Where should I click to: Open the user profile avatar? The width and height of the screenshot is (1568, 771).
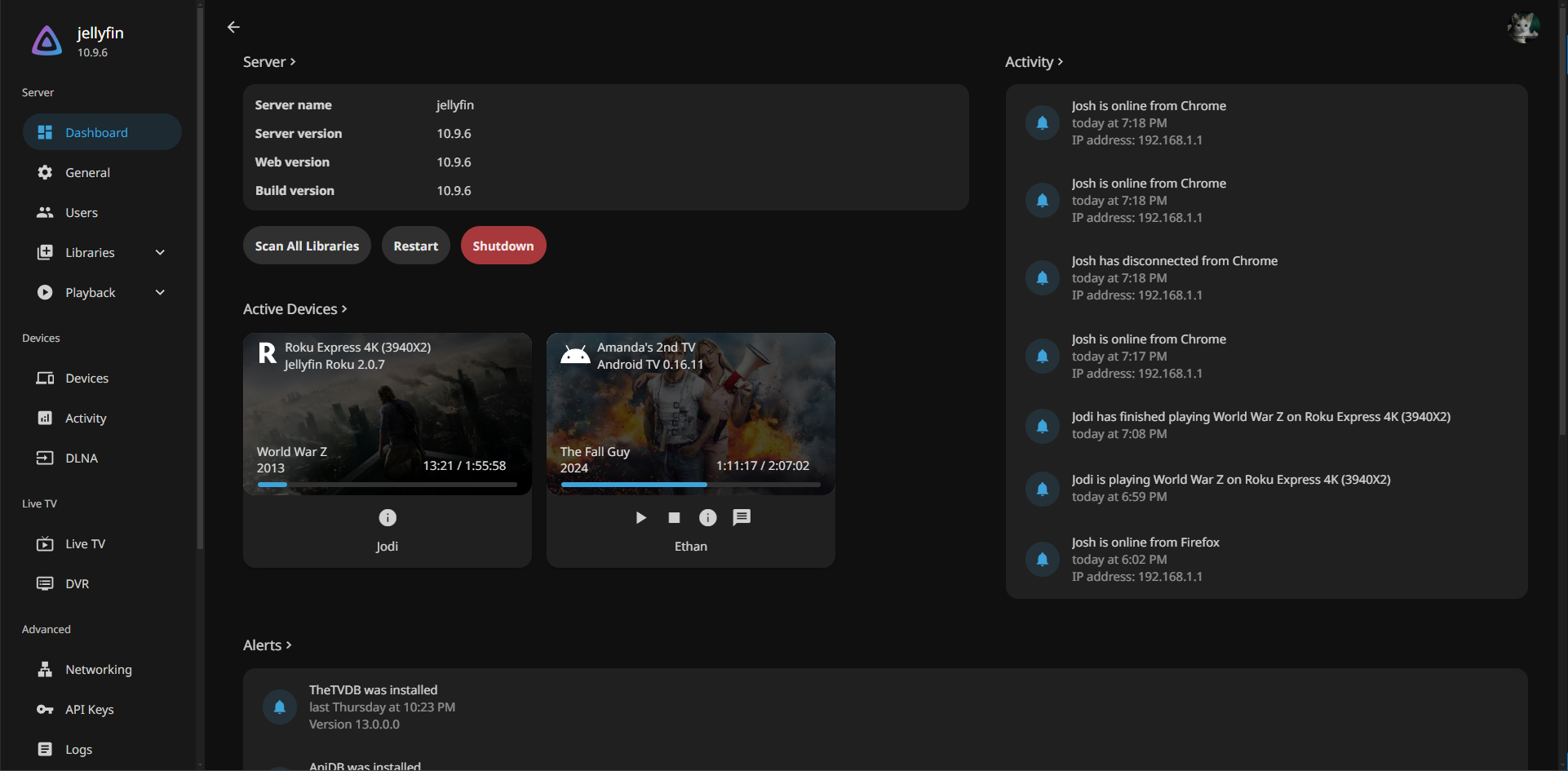coord(1522,28)
